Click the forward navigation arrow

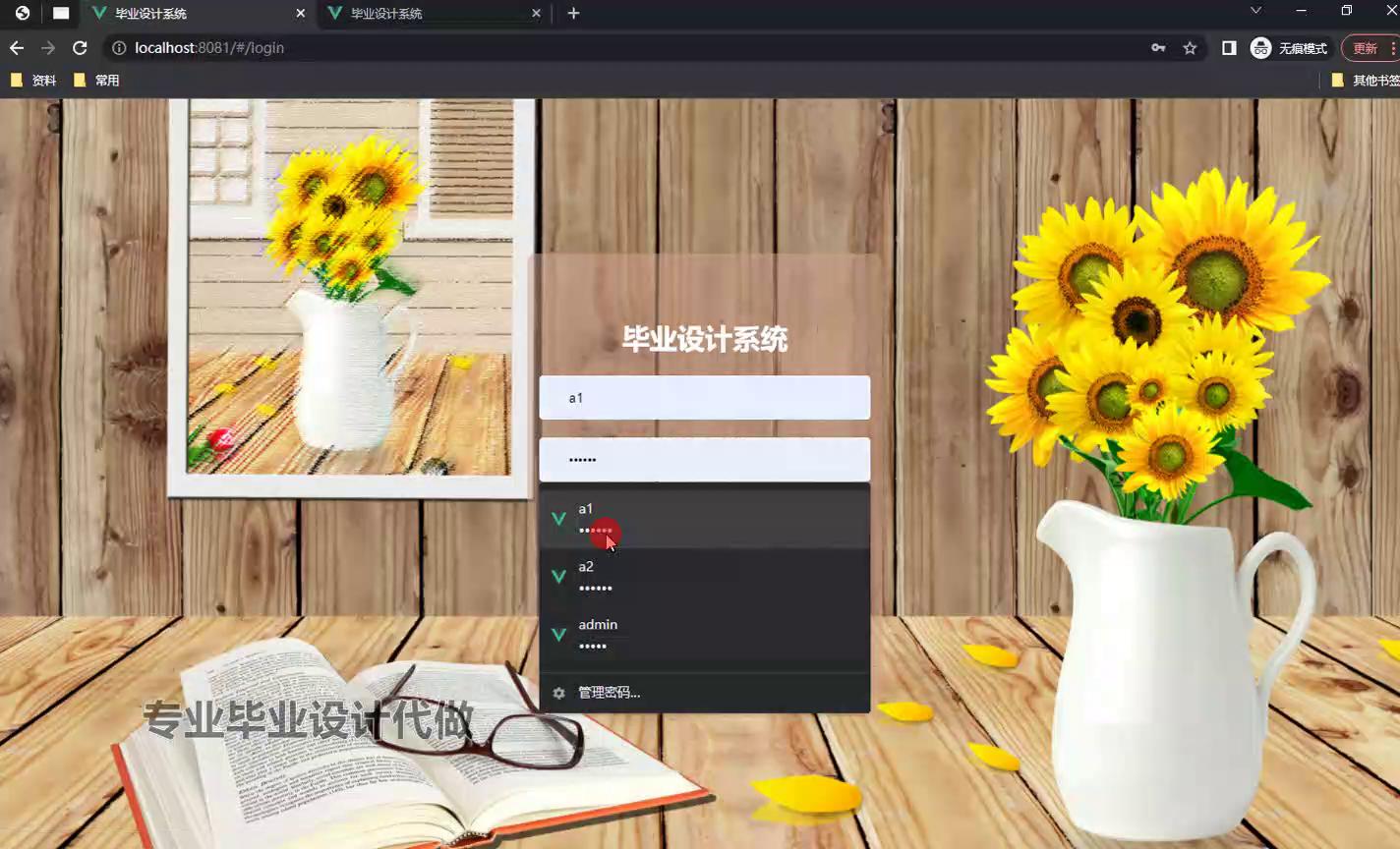tap(48, 48)
